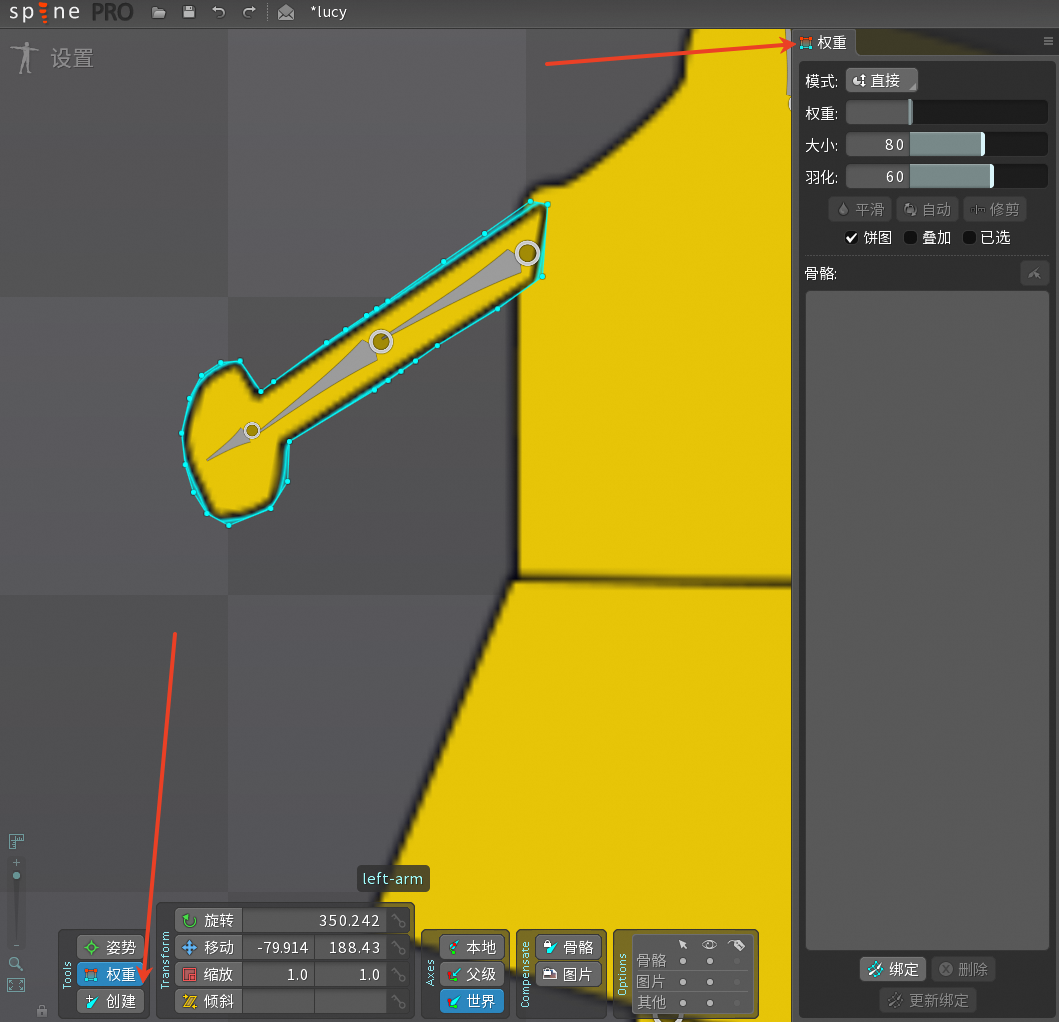
Task: Click the 绑定 (Bind) button
Action: tap(894, 969)
